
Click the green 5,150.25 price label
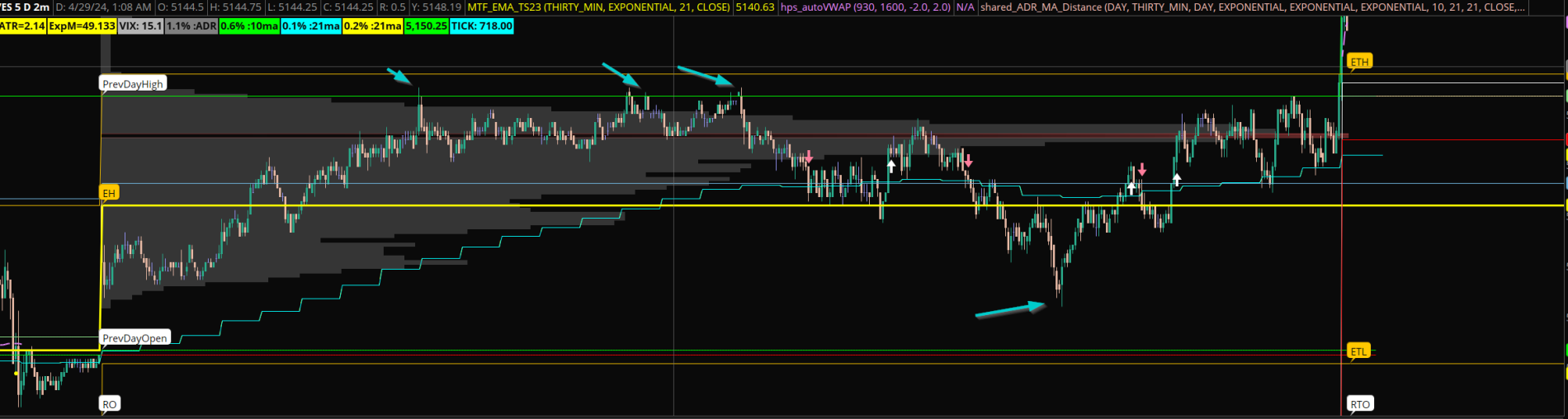coord(426,26)
